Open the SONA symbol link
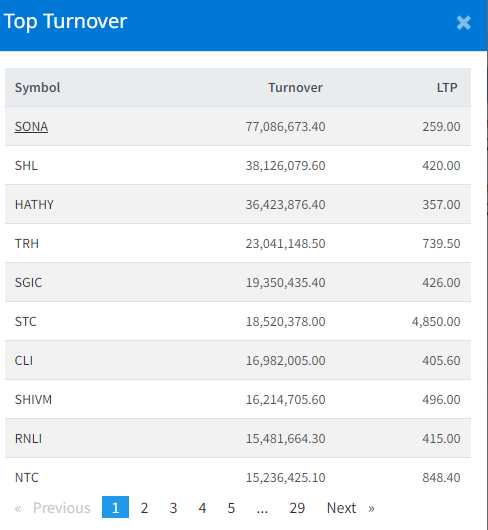488x530 pixels. pos(31,127)
